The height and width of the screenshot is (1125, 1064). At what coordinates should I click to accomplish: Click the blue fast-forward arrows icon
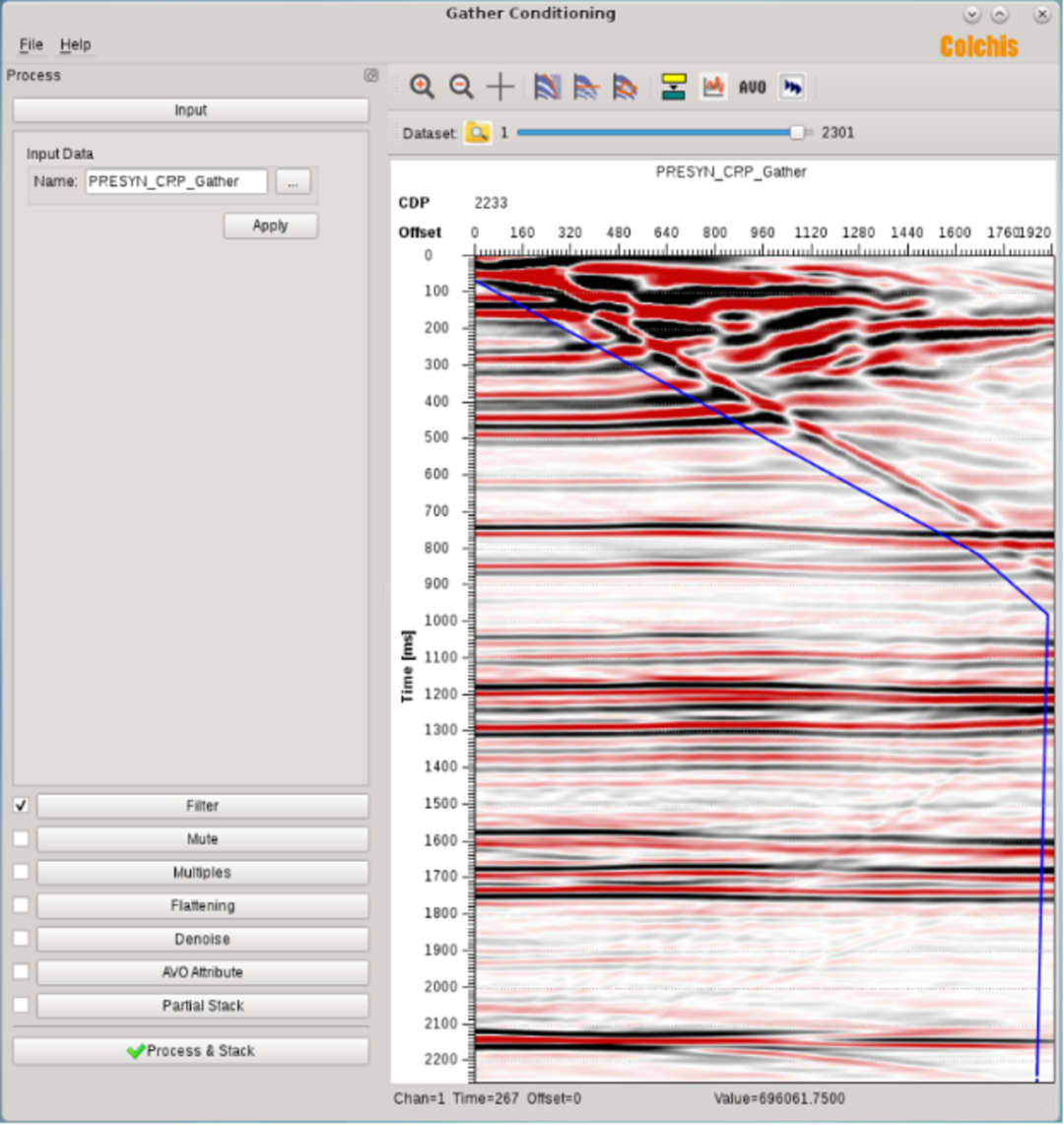coord(792,88)
